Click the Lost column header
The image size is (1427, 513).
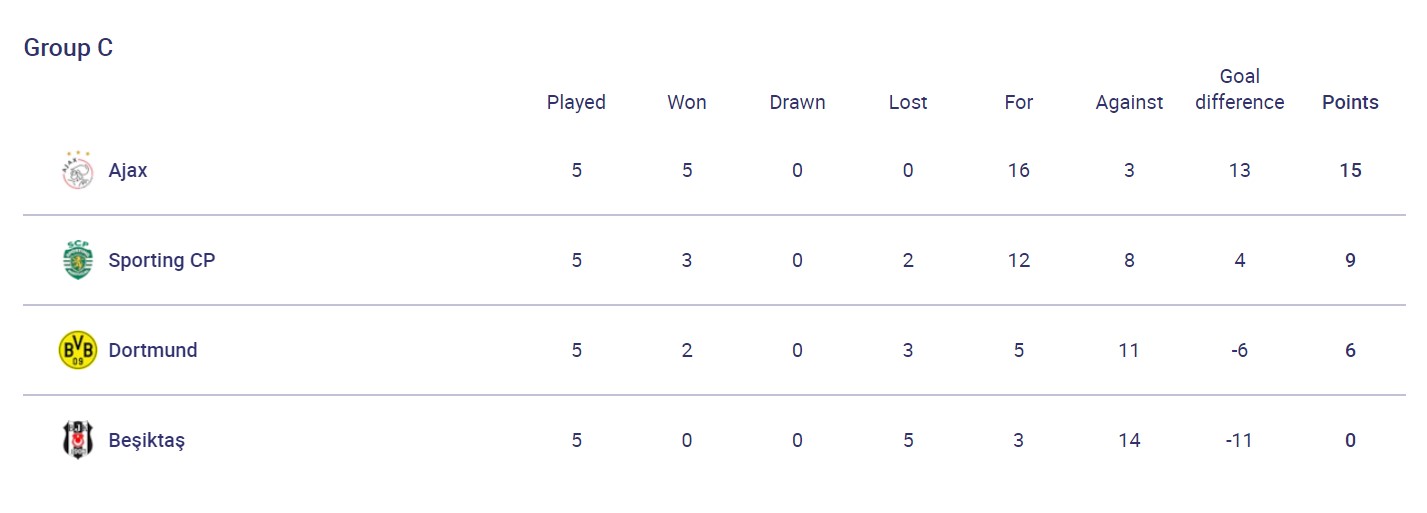(908, 102)
